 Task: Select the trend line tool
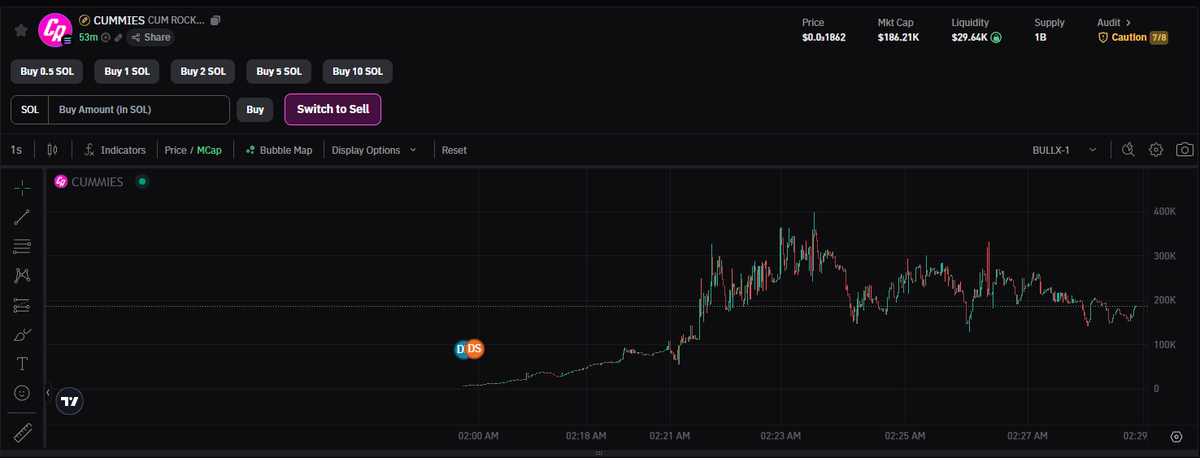22,216
